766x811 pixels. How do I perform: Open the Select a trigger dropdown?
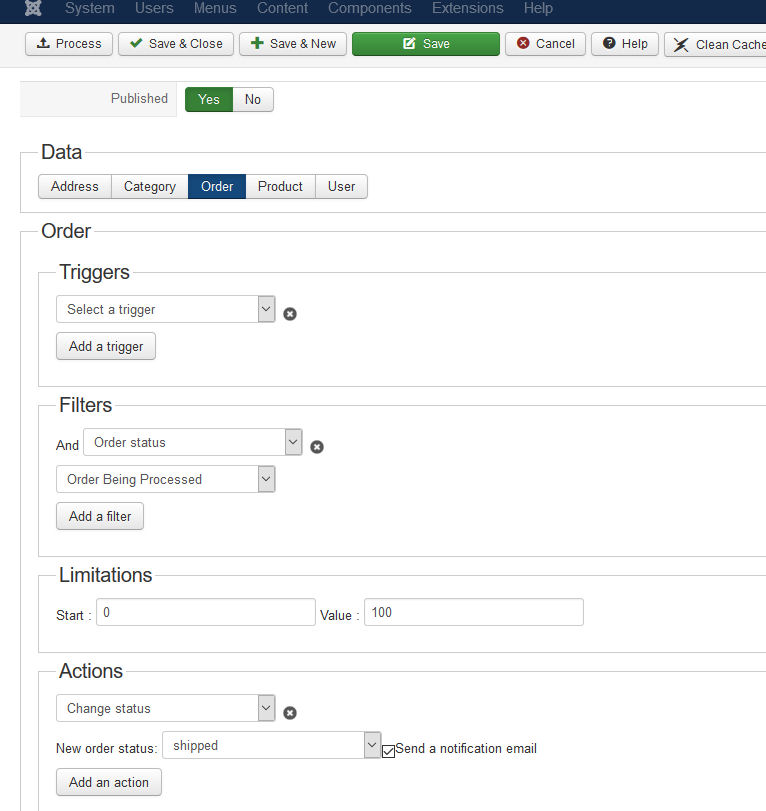tap(166, 309)
